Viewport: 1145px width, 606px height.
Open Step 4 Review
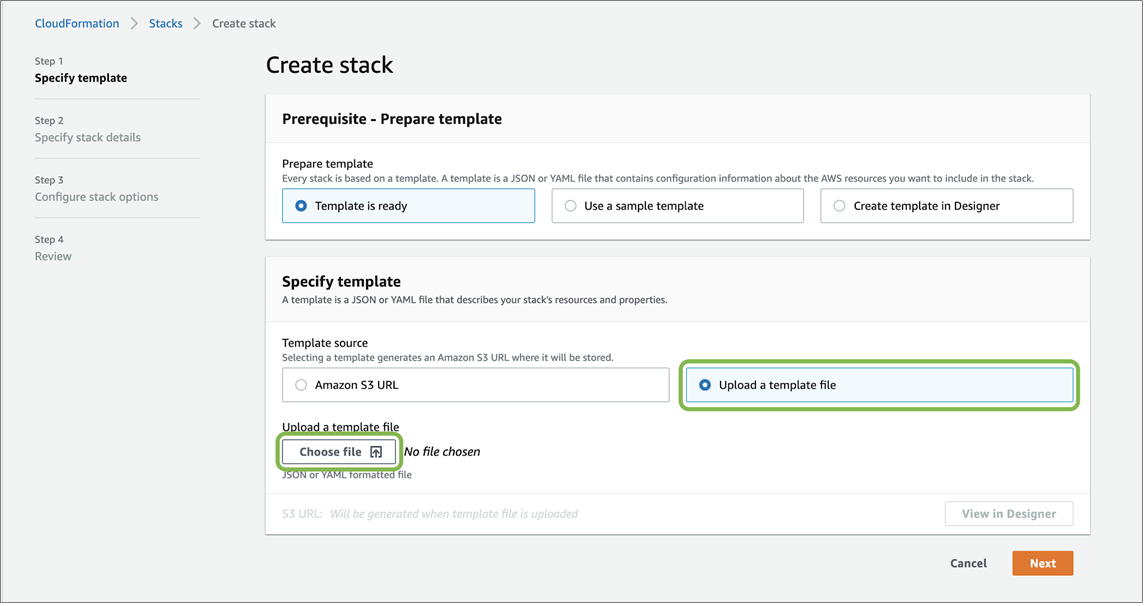click(x=53, y=247)
